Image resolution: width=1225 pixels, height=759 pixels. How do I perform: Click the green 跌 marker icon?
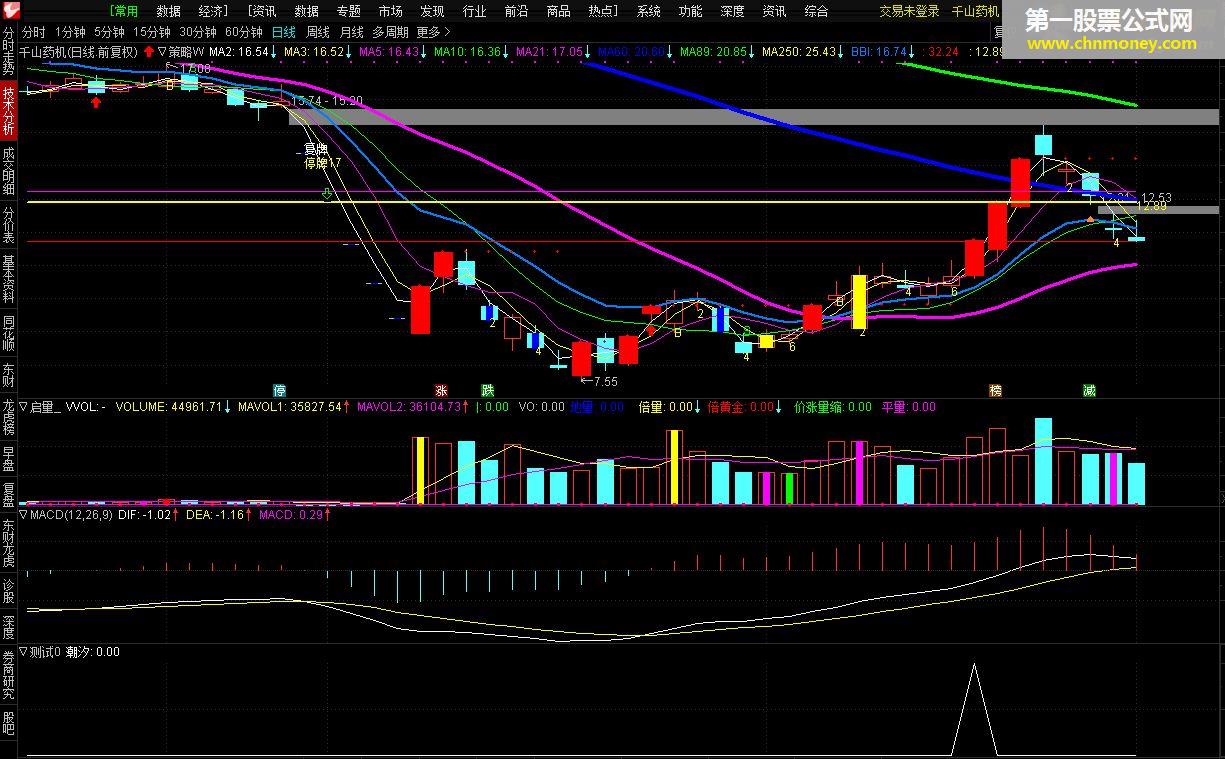(487, 390)
